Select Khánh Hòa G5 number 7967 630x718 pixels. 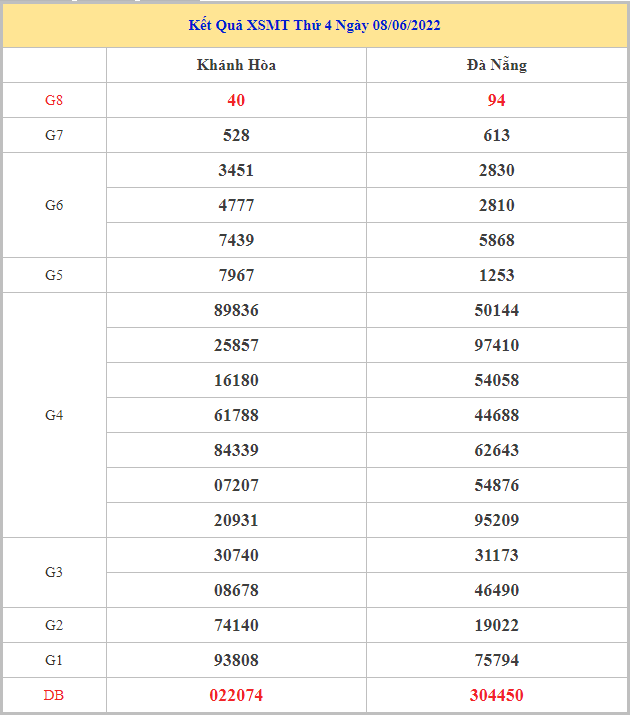tap(236, 275)
